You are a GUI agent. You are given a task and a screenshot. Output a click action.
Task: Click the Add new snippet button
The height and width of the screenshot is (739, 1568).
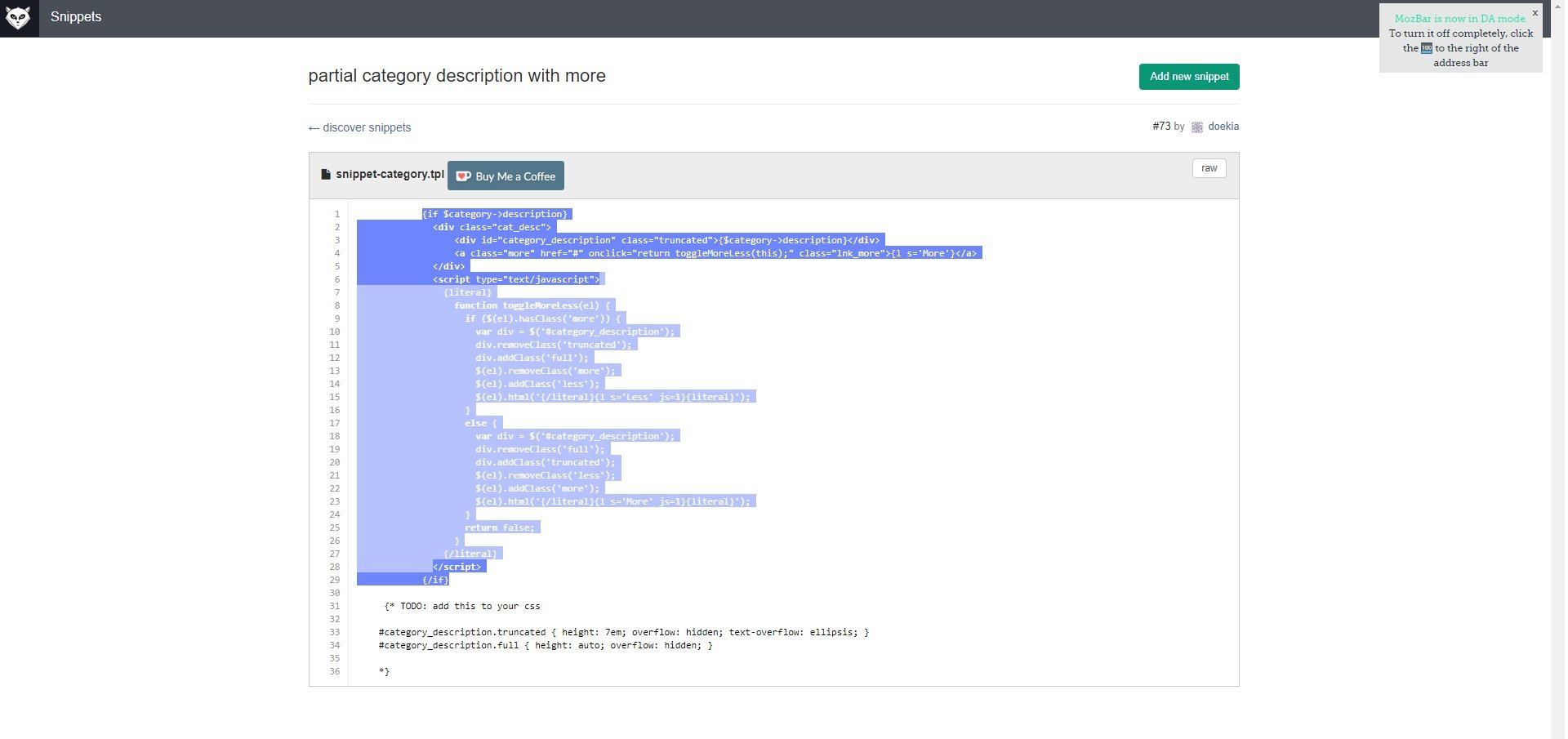[1189, 77]
